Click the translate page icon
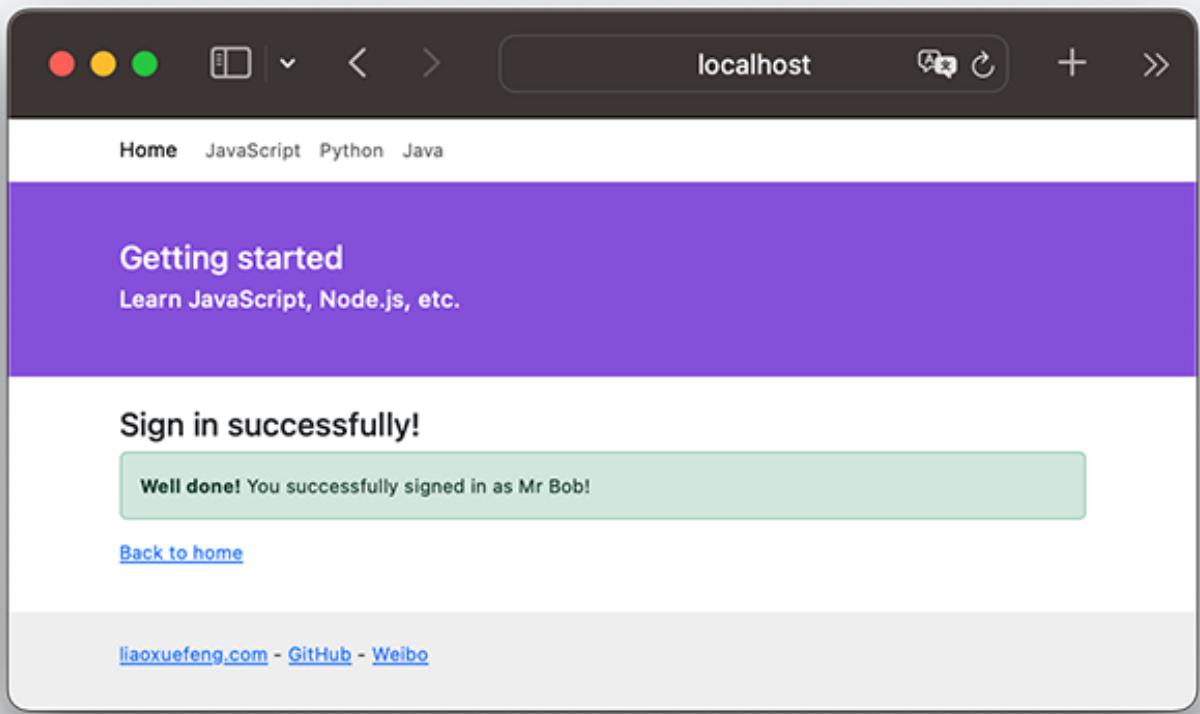Screen dimensions: 1200x714 click(936, 65)
